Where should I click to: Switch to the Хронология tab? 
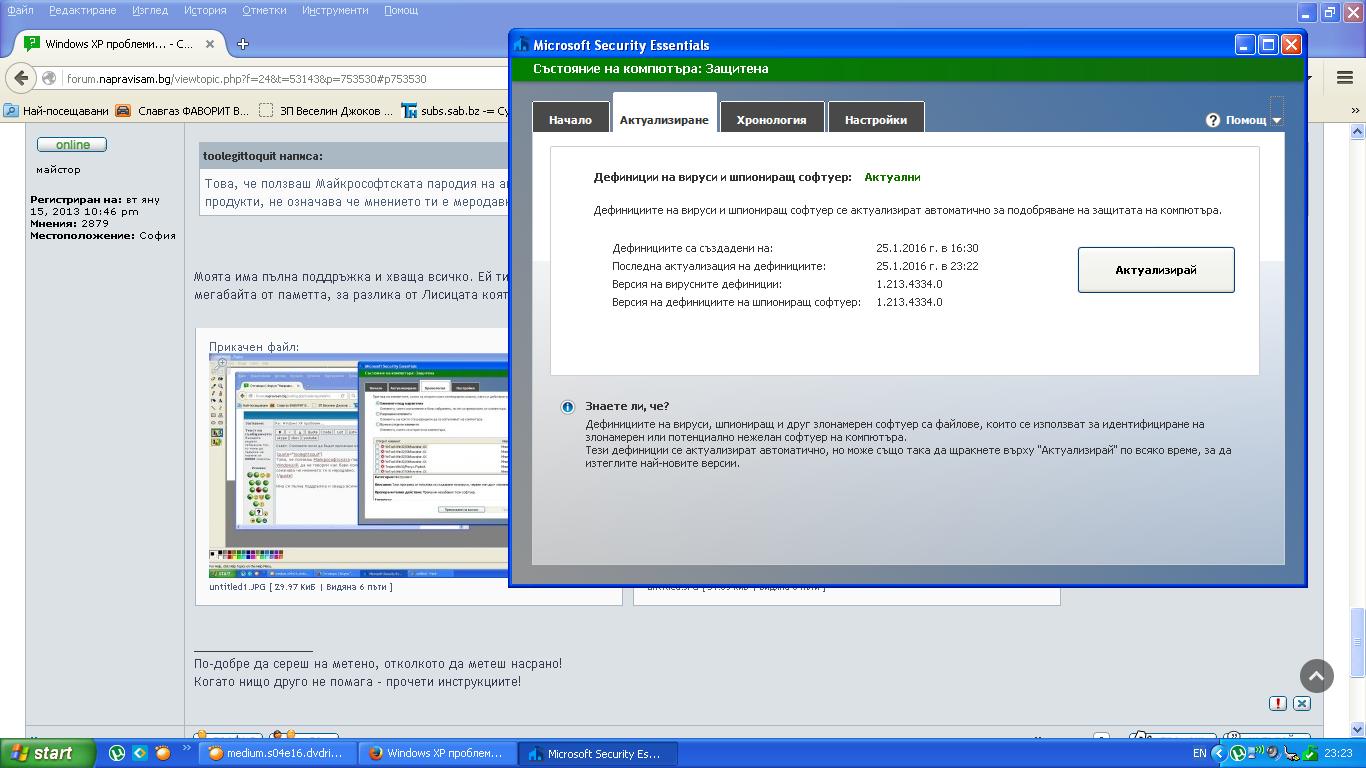coord(771,120)
